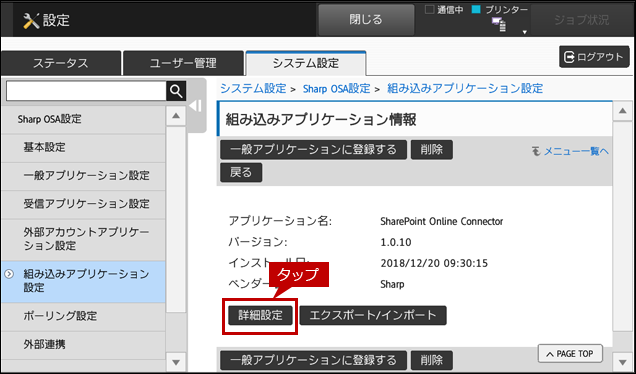
Task: Open 外部アカウントアプリケーション設定 in the sidebar
Action: [83, 239]
